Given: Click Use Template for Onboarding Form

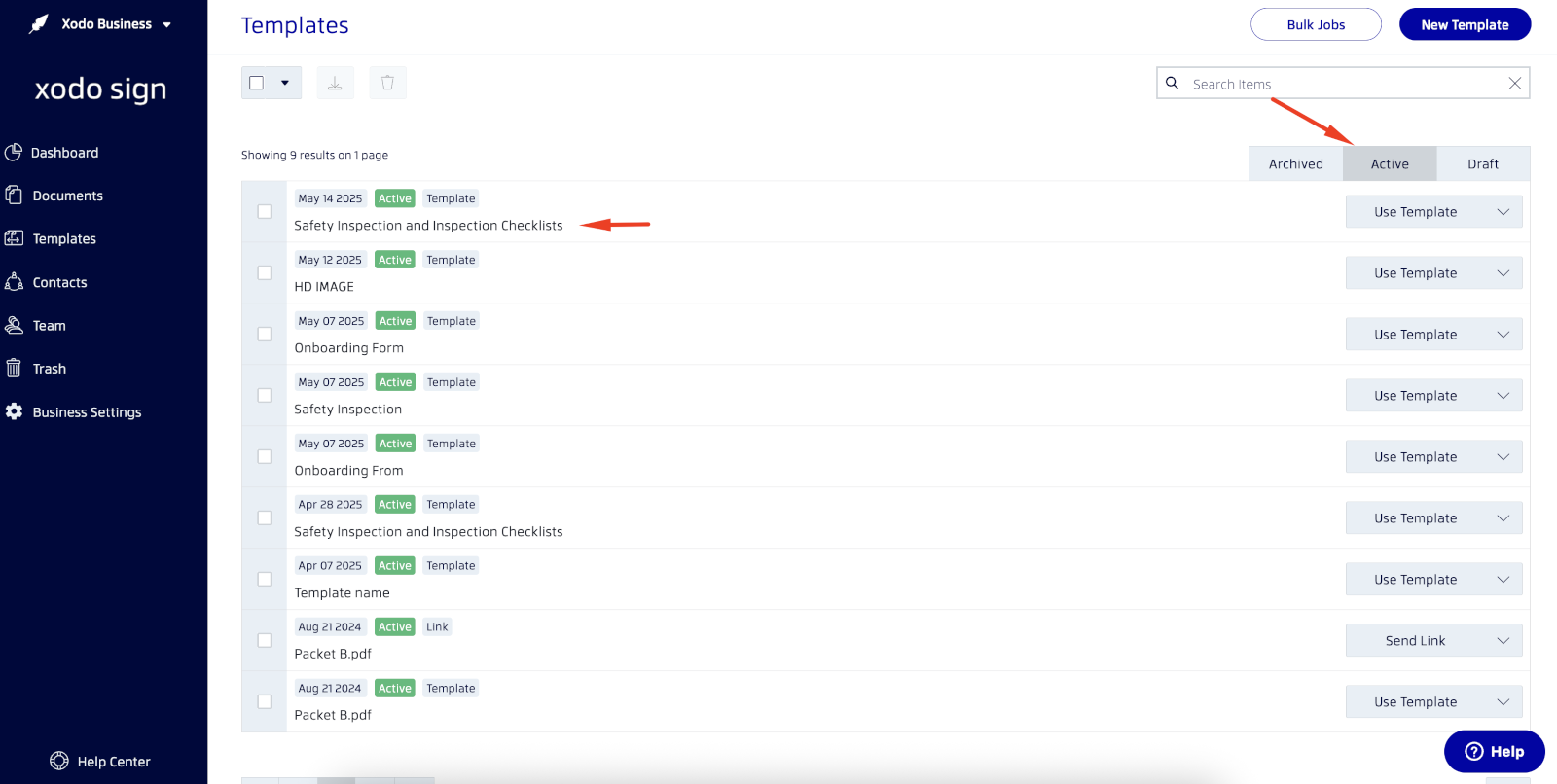Looking at the screenshot, I should click(1415, 335).
